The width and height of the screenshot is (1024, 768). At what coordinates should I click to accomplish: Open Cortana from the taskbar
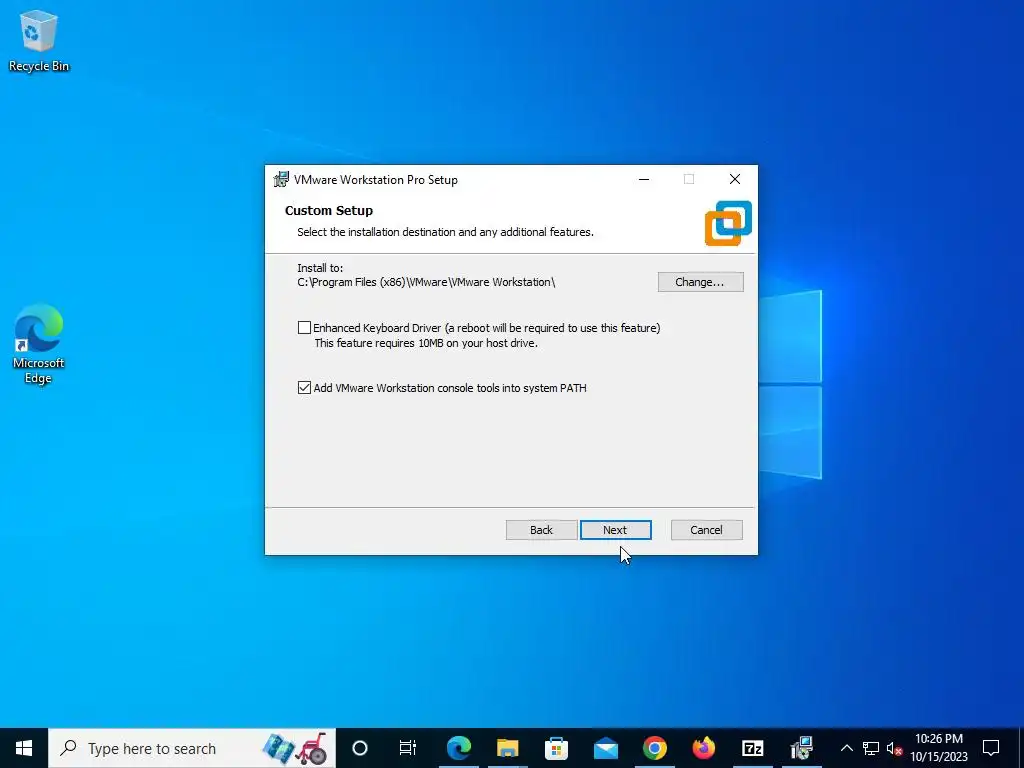point(360,748)
